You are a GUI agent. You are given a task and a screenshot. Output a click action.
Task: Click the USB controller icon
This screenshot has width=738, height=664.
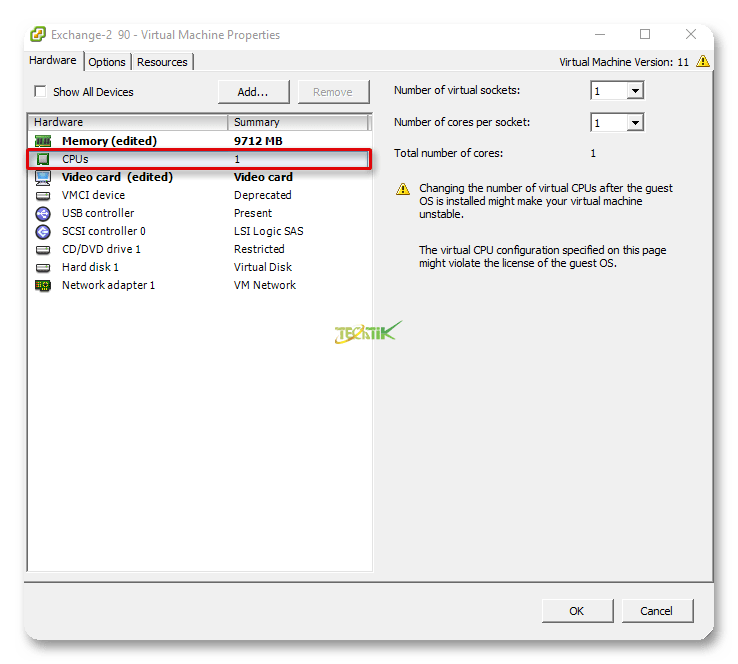(x=43, y=213)
